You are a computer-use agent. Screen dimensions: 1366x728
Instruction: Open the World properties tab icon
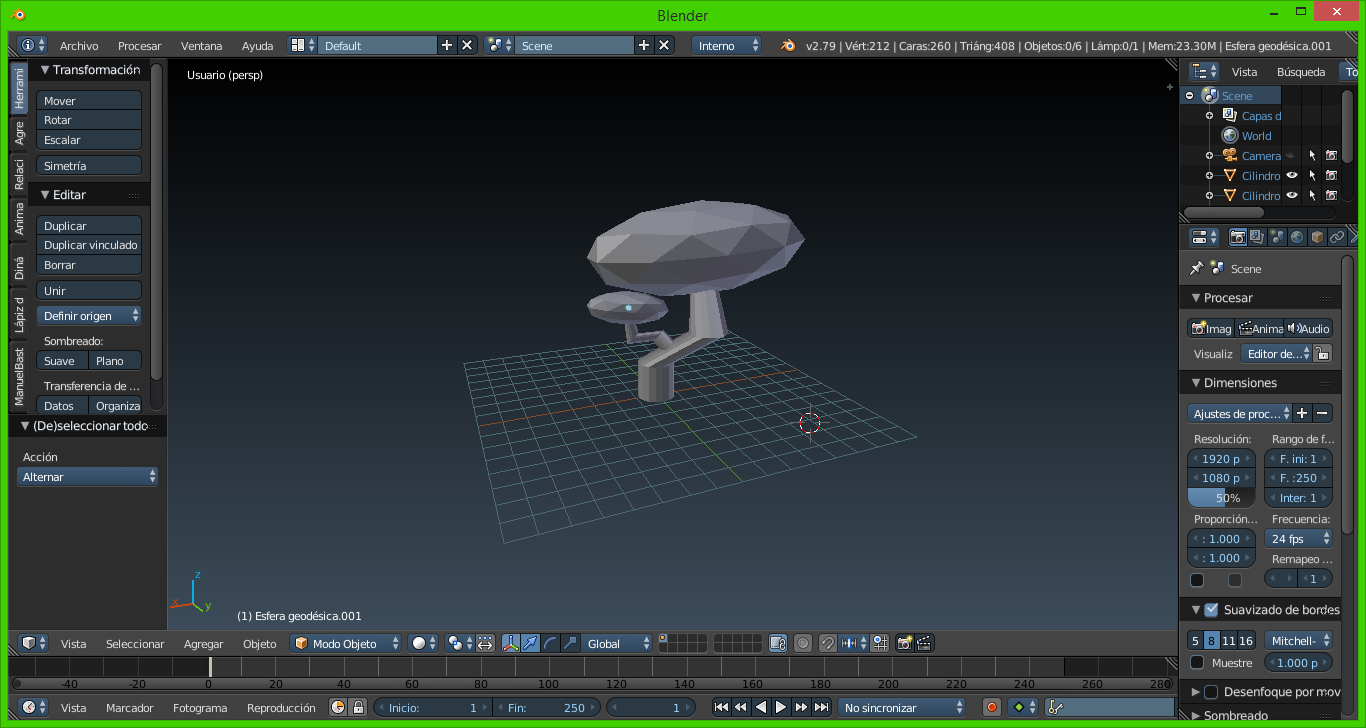click(1297, 237)
